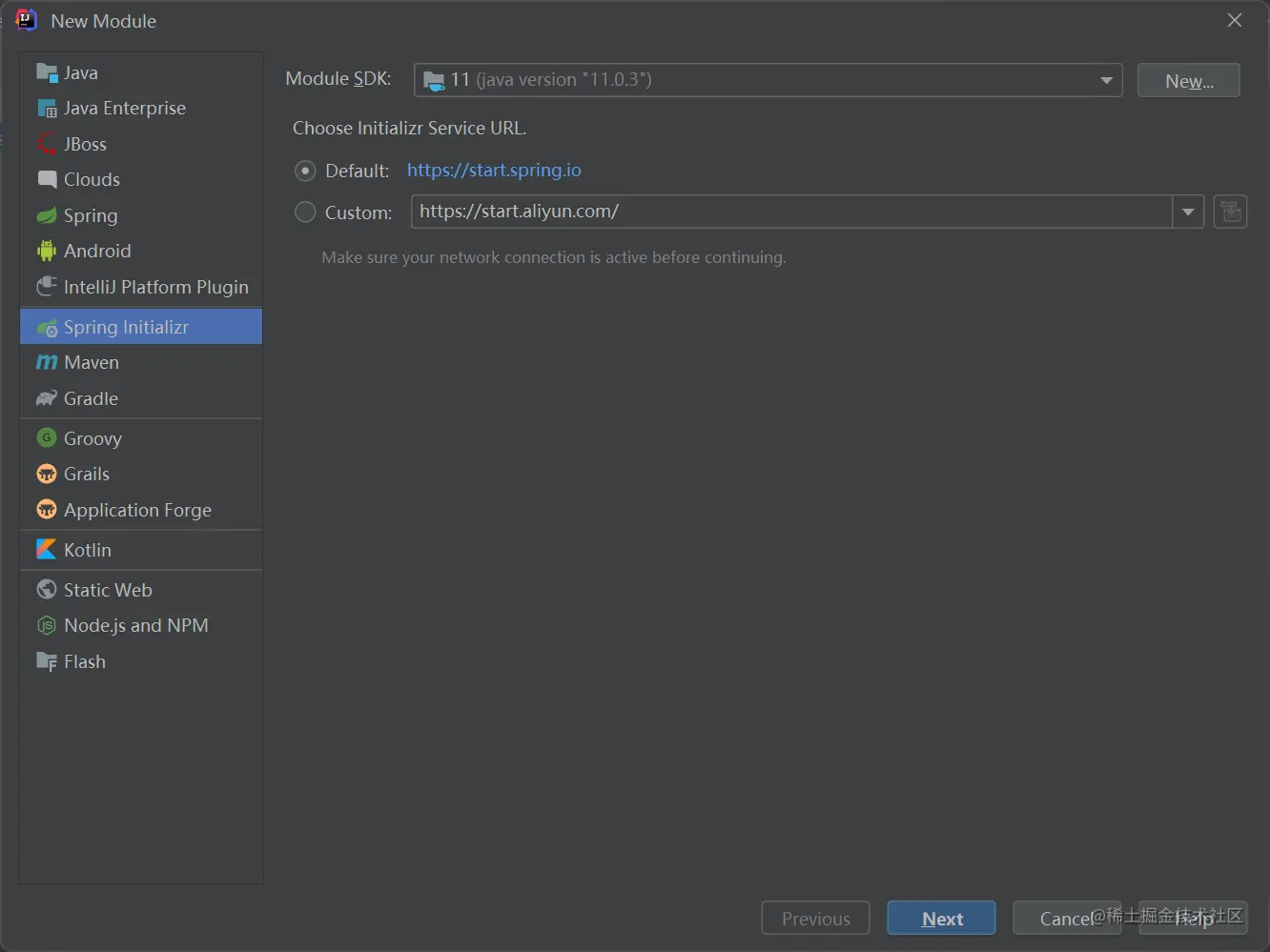Screen dimensions: 1270x952
Task: Click the Clouds speech bubble icon
Action: pyautogui.click(x=47, y=179)
